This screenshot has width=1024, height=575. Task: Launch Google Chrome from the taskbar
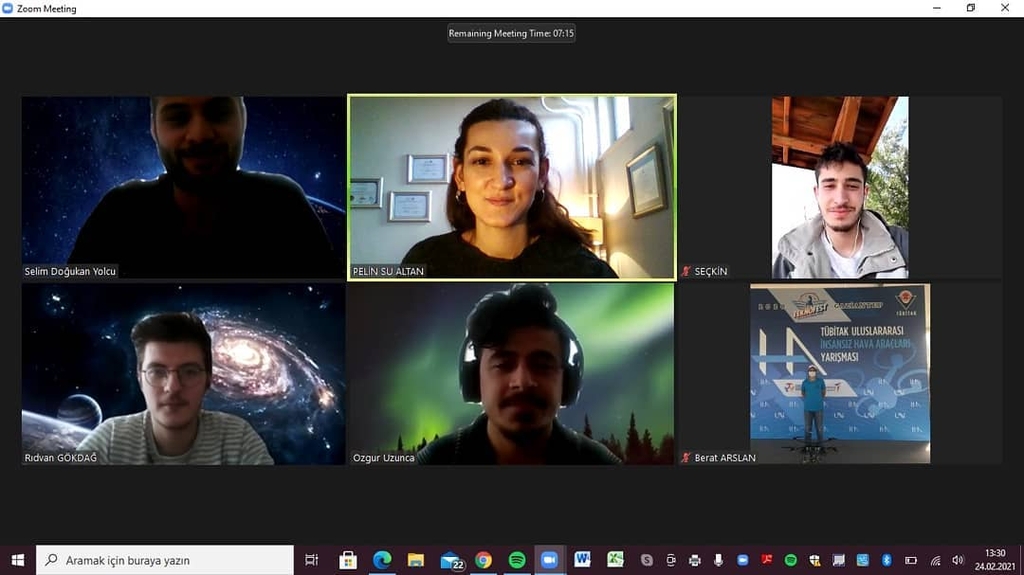pos(483,560)
